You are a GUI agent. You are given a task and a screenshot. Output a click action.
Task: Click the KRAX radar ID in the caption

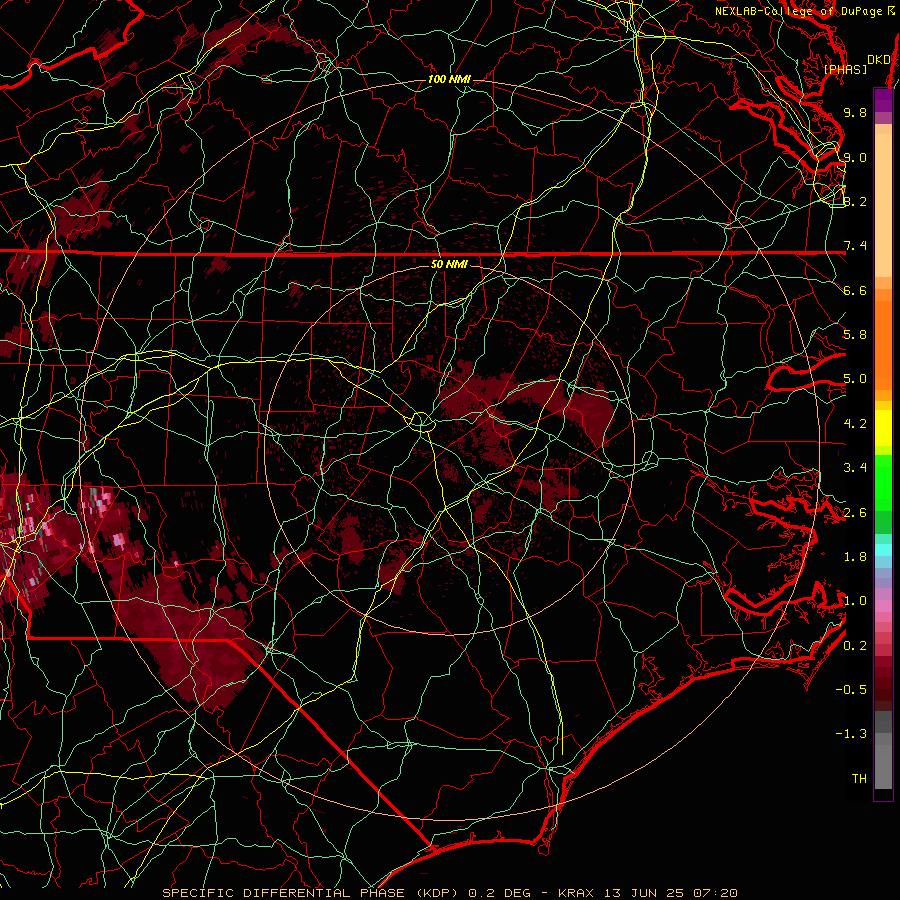(x=579, y=893)
